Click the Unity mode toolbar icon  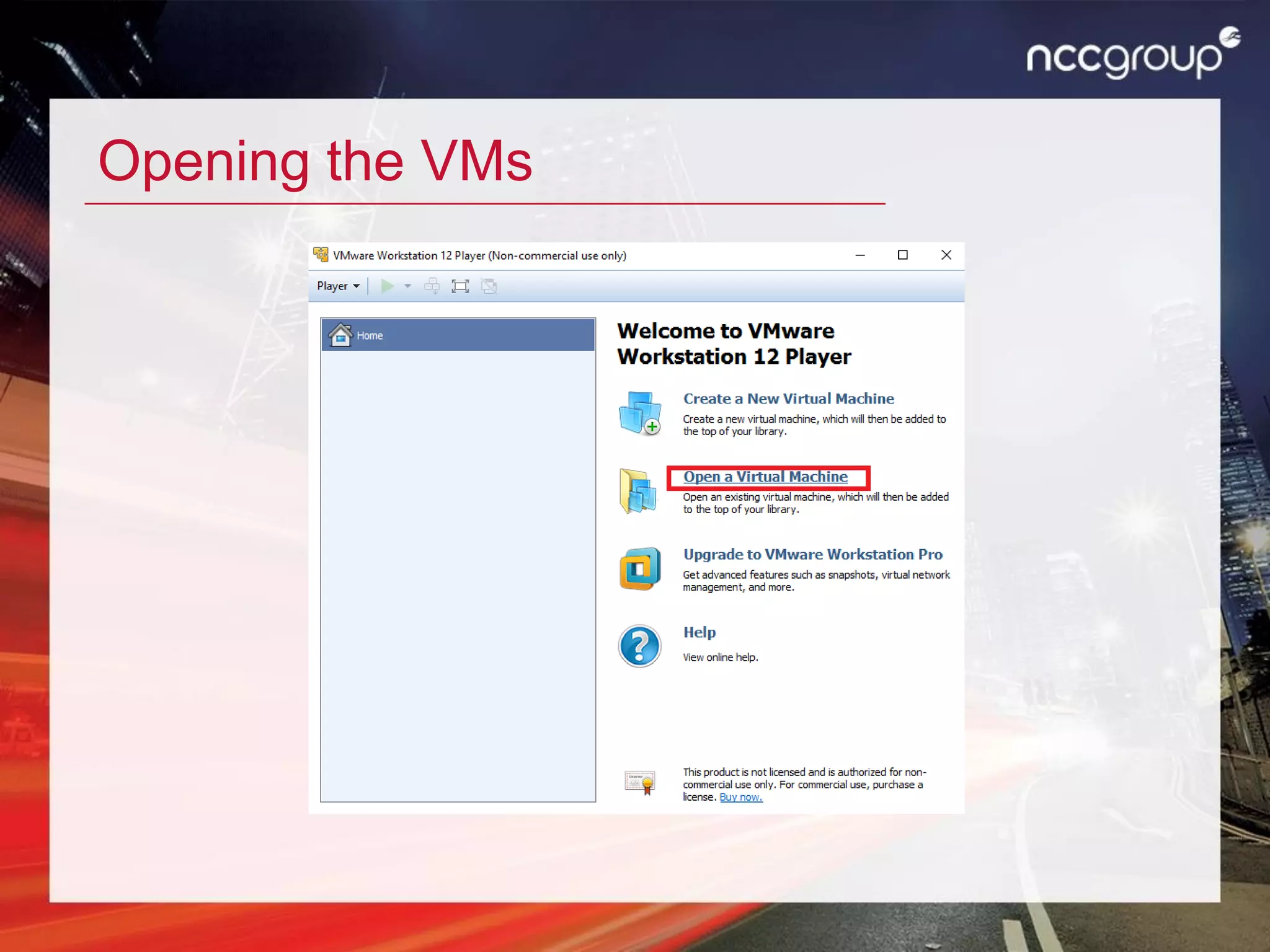click(489, 286)
